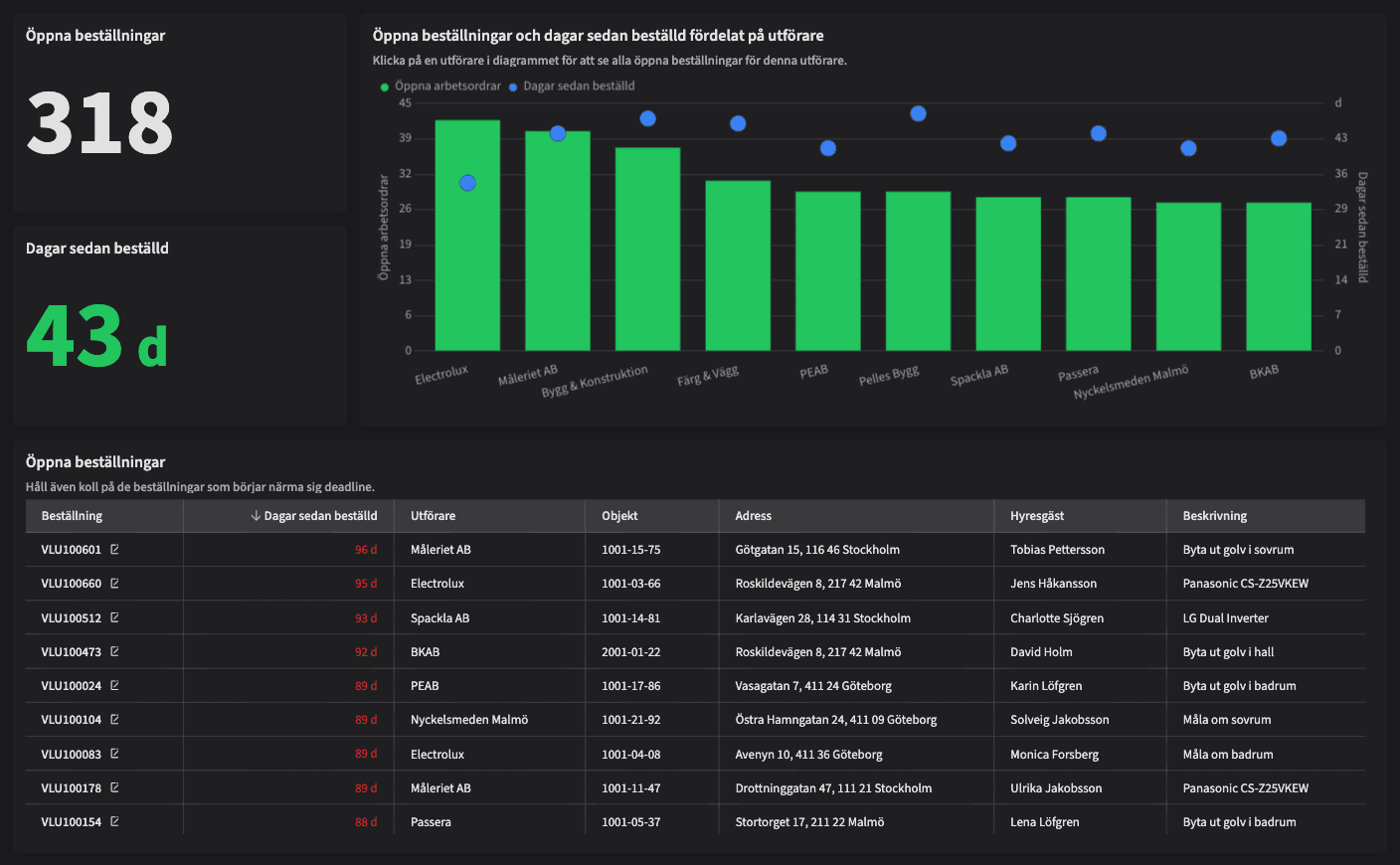Viewport: 1400px width, 865px height.
Task: Click the open icon beside VLU100083
Action: (x=114, y=754)
